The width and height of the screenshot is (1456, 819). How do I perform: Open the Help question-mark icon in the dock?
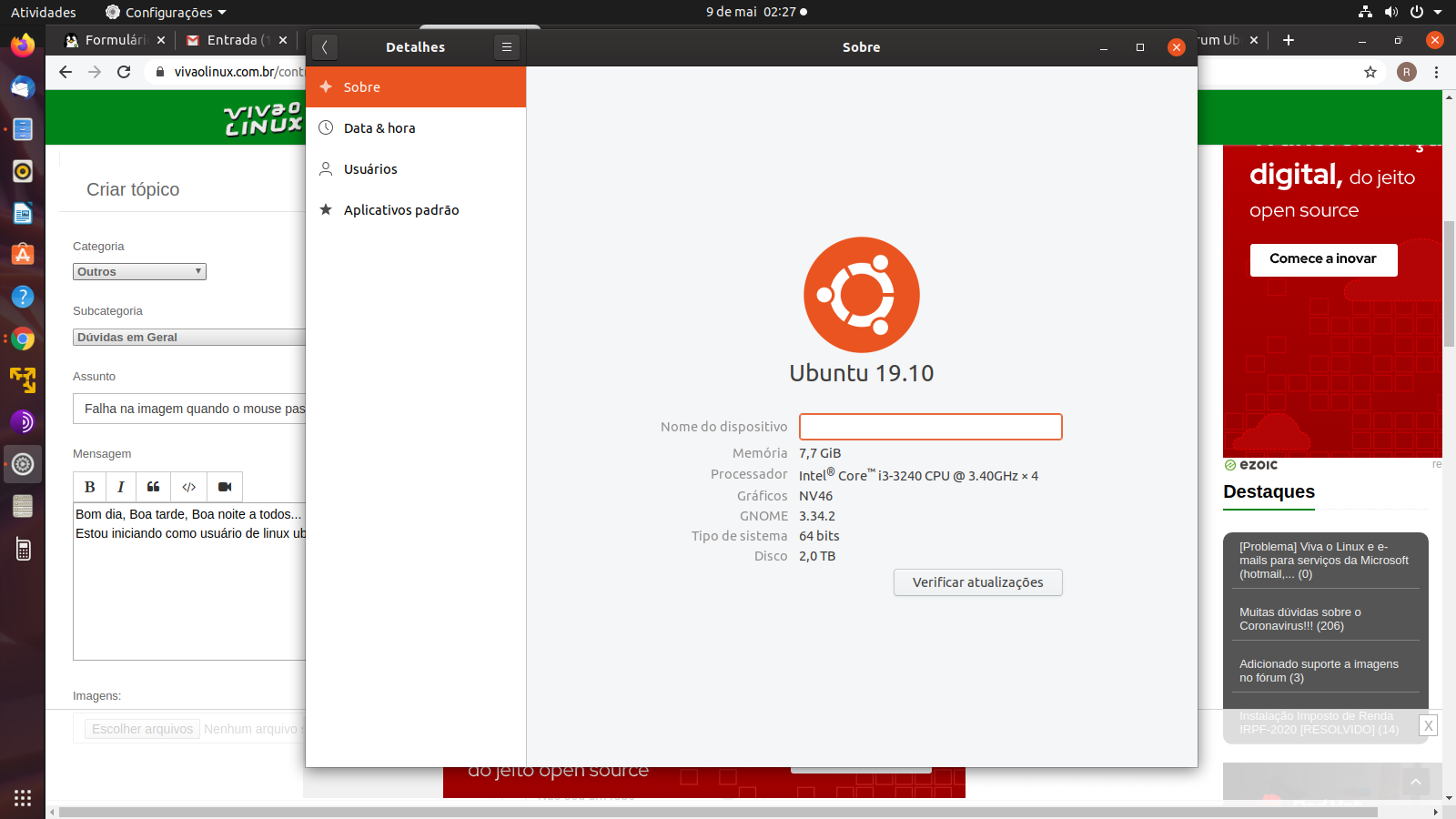[23, 297]
